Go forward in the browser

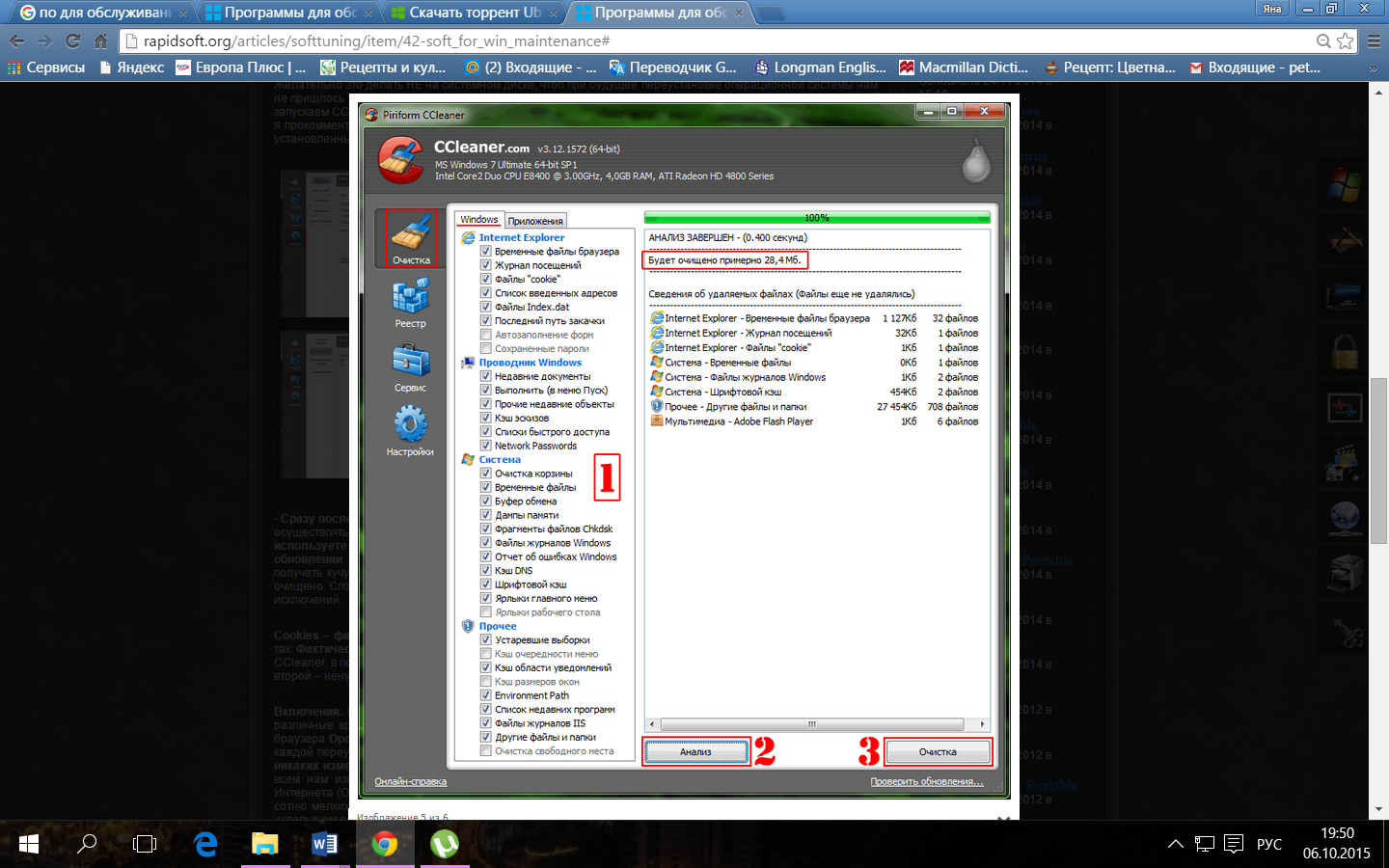(44, 41)
